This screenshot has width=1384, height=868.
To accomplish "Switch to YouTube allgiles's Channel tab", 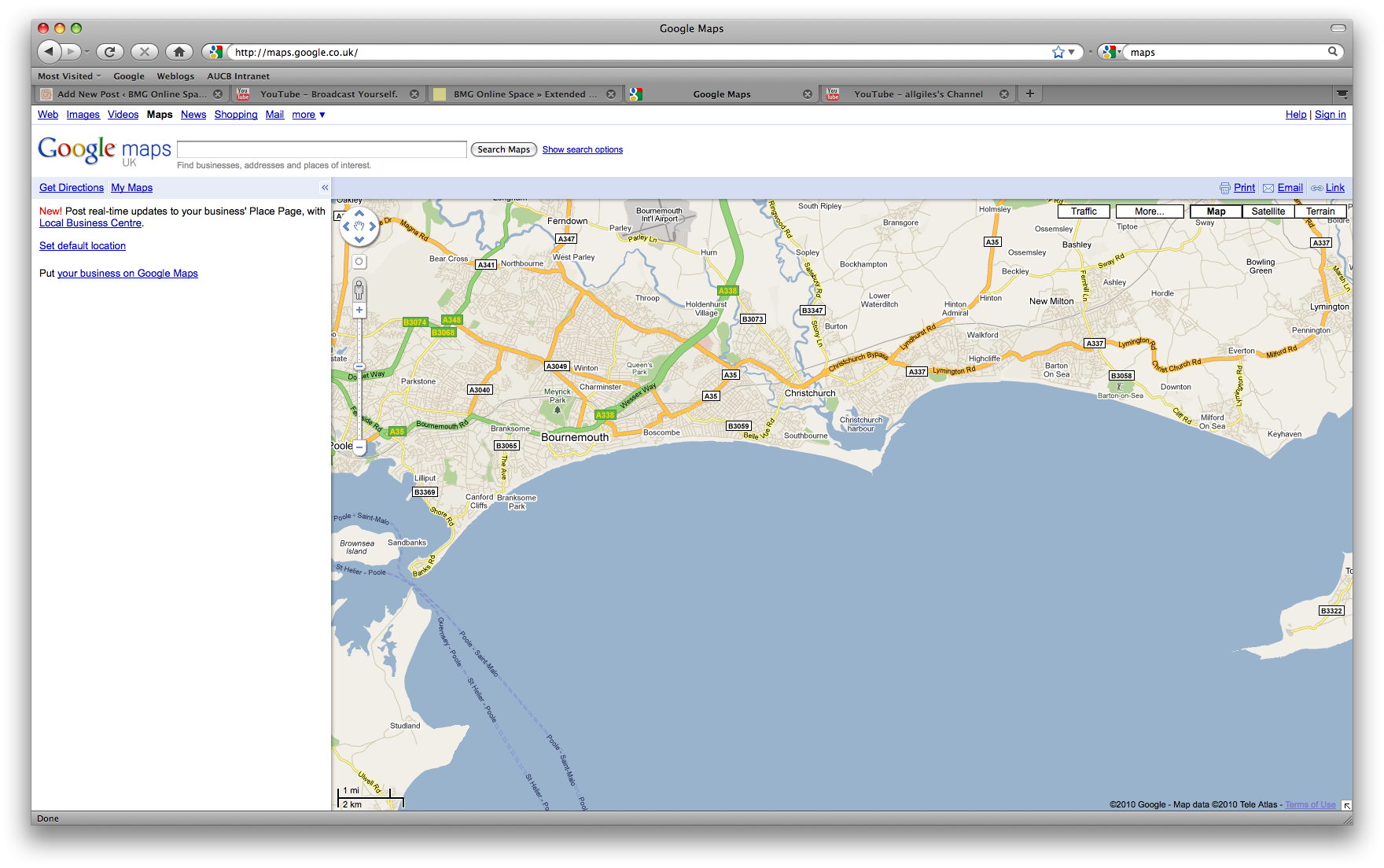I will pyautogui.click(x=918, y=94).
